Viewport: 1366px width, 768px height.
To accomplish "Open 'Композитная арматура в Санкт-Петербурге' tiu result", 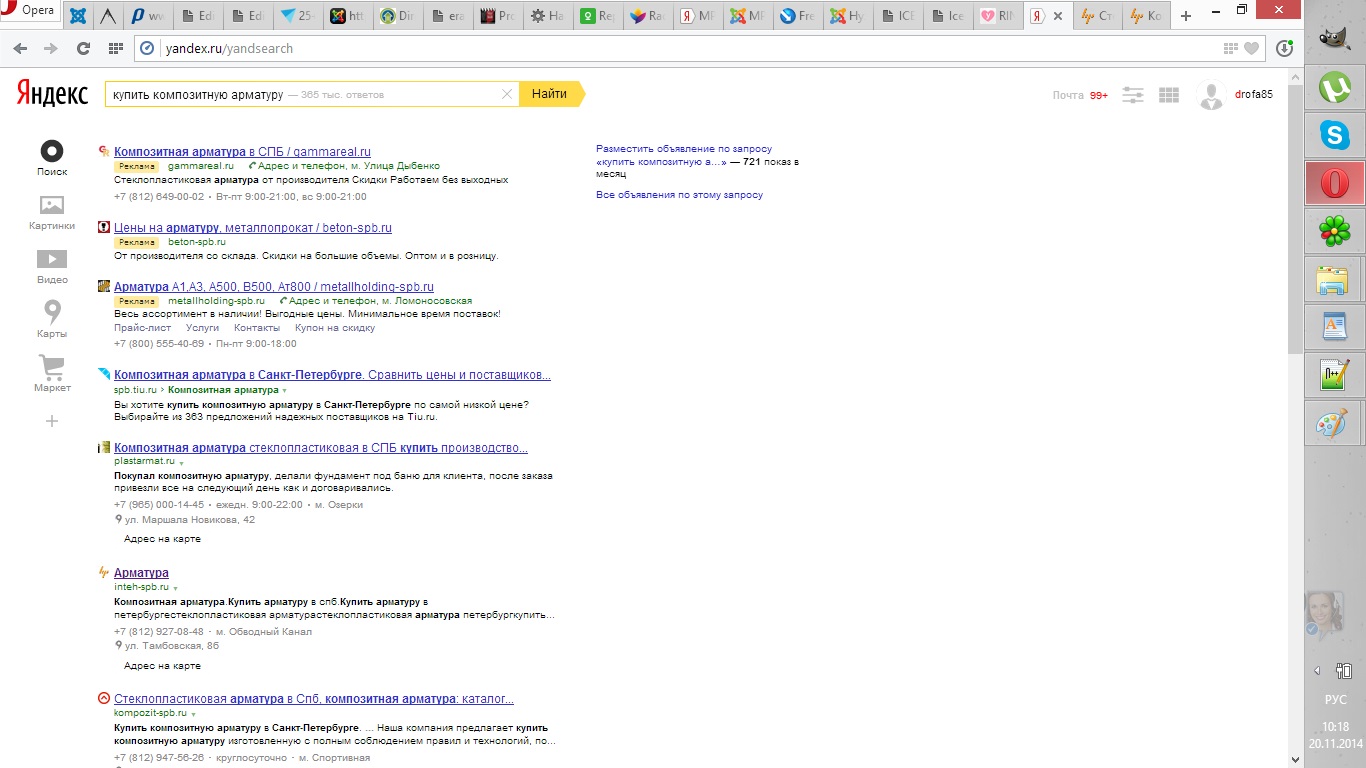I will pyautogui.click(x=332, y=375).
